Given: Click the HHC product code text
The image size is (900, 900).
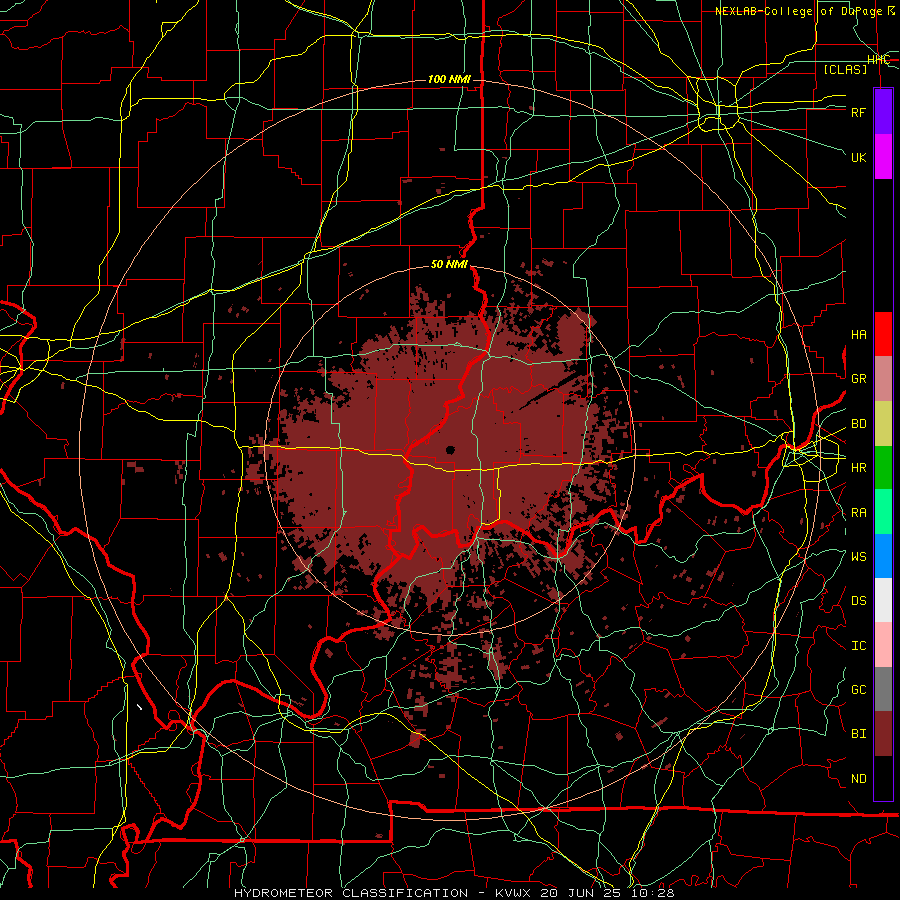Looking at the screenshot, I should click(x=878, y=60).
